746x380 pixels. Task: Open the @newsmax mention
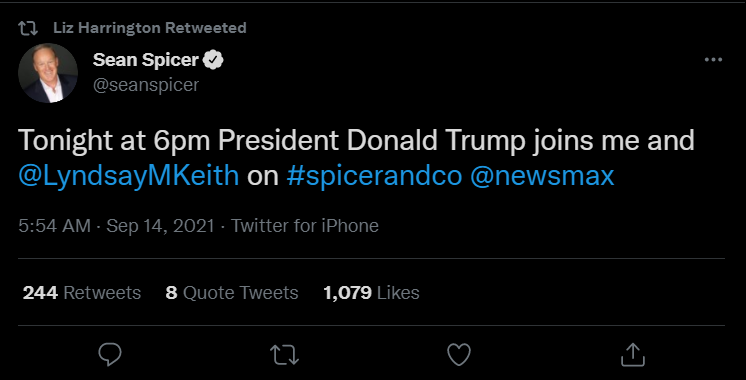point(542,176)
